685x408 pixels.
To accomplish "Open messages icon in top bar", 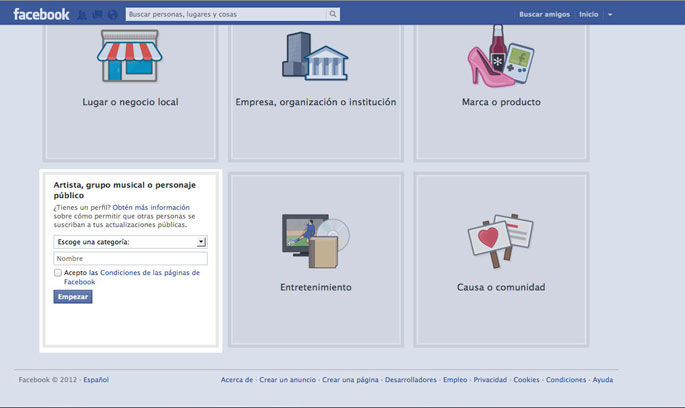I will (x=97, y=15).
